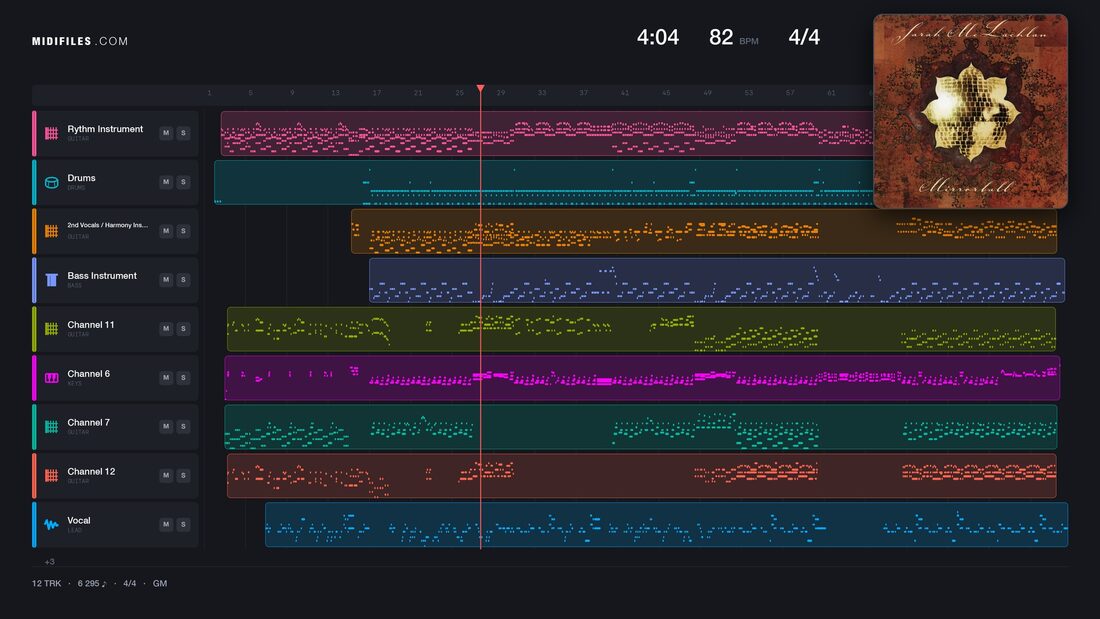Click the GM label in status bar
Image resolution: width=1100 pixels, height=619 pixels.
point(160,583)
